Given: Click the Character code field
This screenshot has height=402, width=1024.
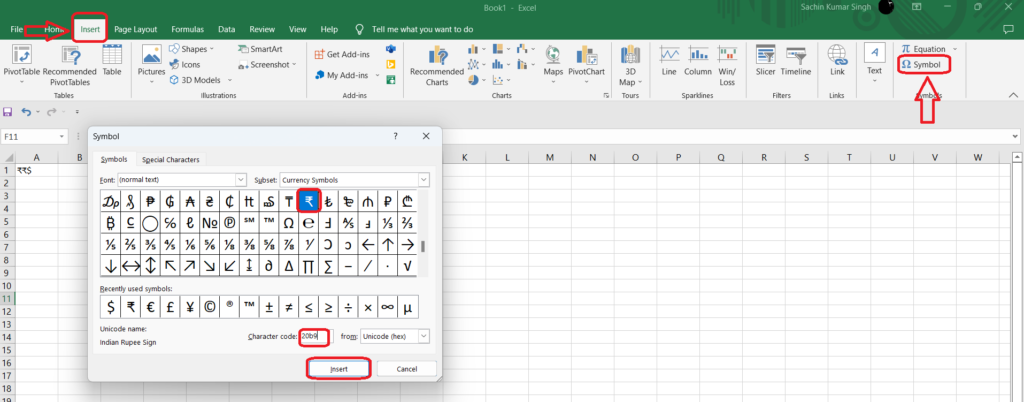Looking at the screenshot, I should (317, 336).
